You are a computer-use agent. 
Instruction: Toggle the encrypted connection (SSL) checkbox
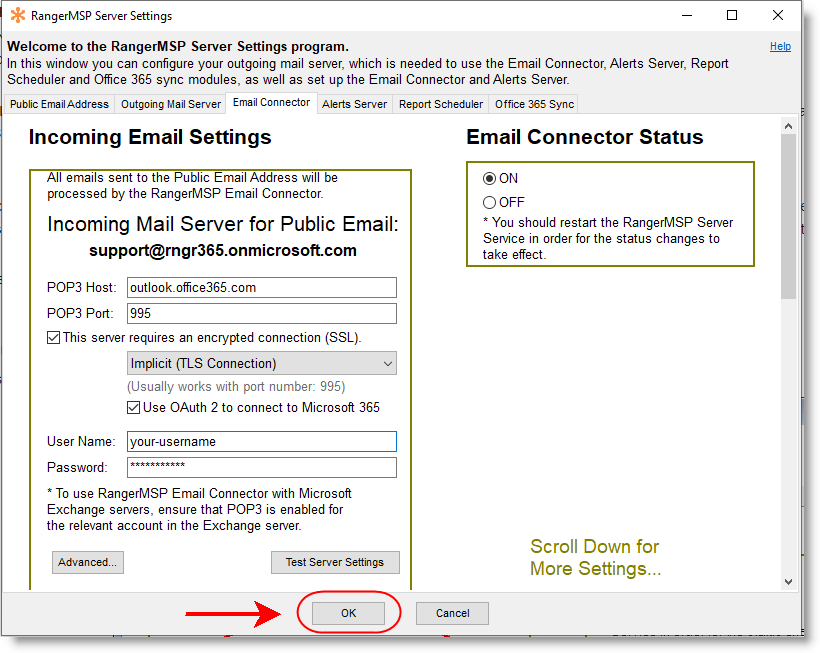[x=54, y=338]
